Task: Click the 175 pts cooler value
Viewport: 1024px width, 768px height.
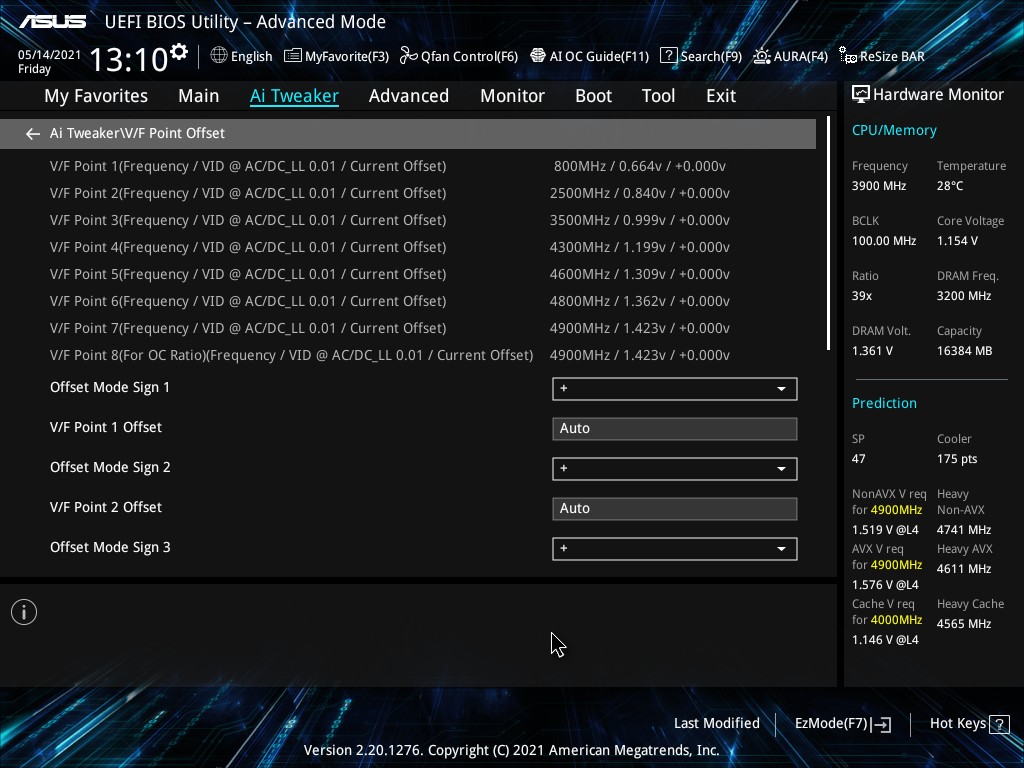Action: click(957, 459)
